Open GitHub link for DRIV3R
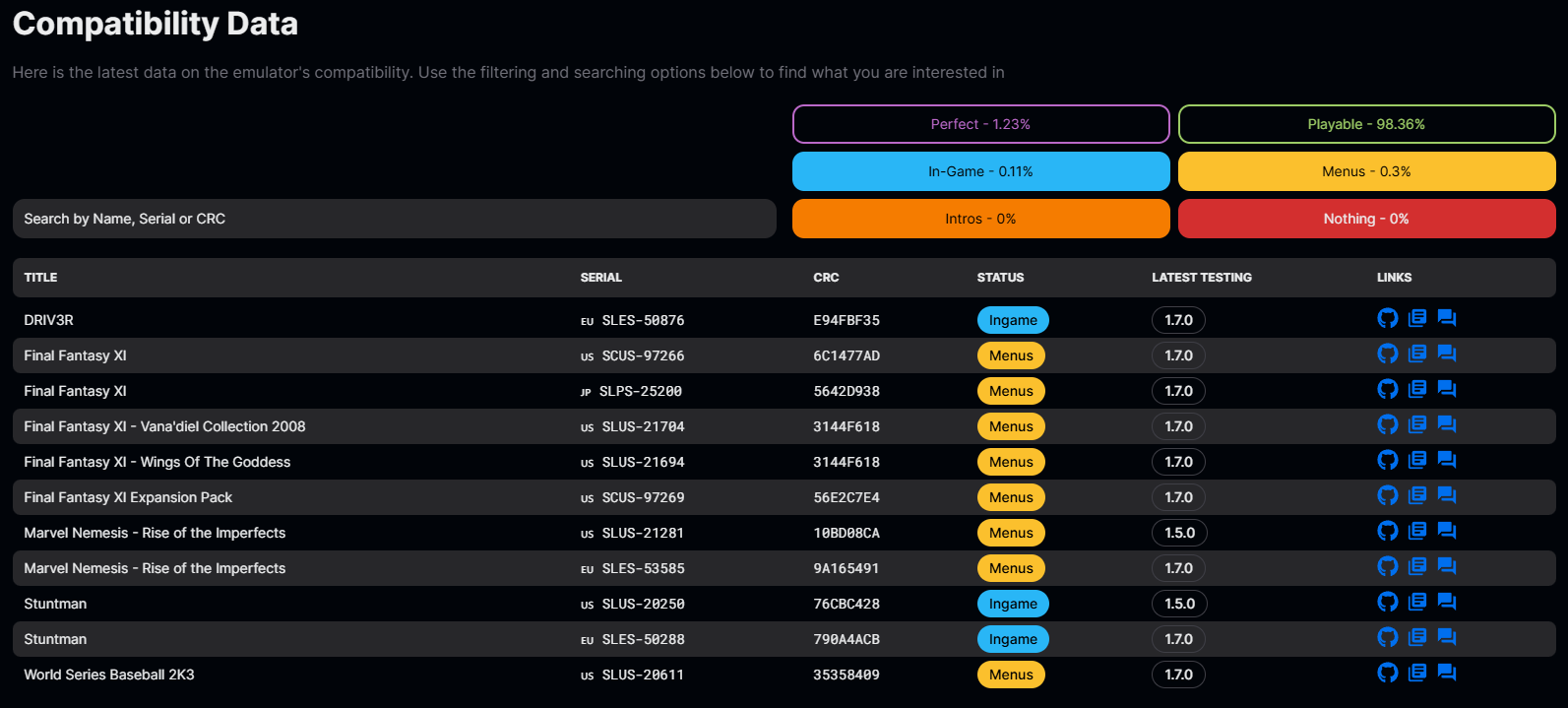Screen dimensions: 1568x708 pyautogui.click(x=1387, y=318)
